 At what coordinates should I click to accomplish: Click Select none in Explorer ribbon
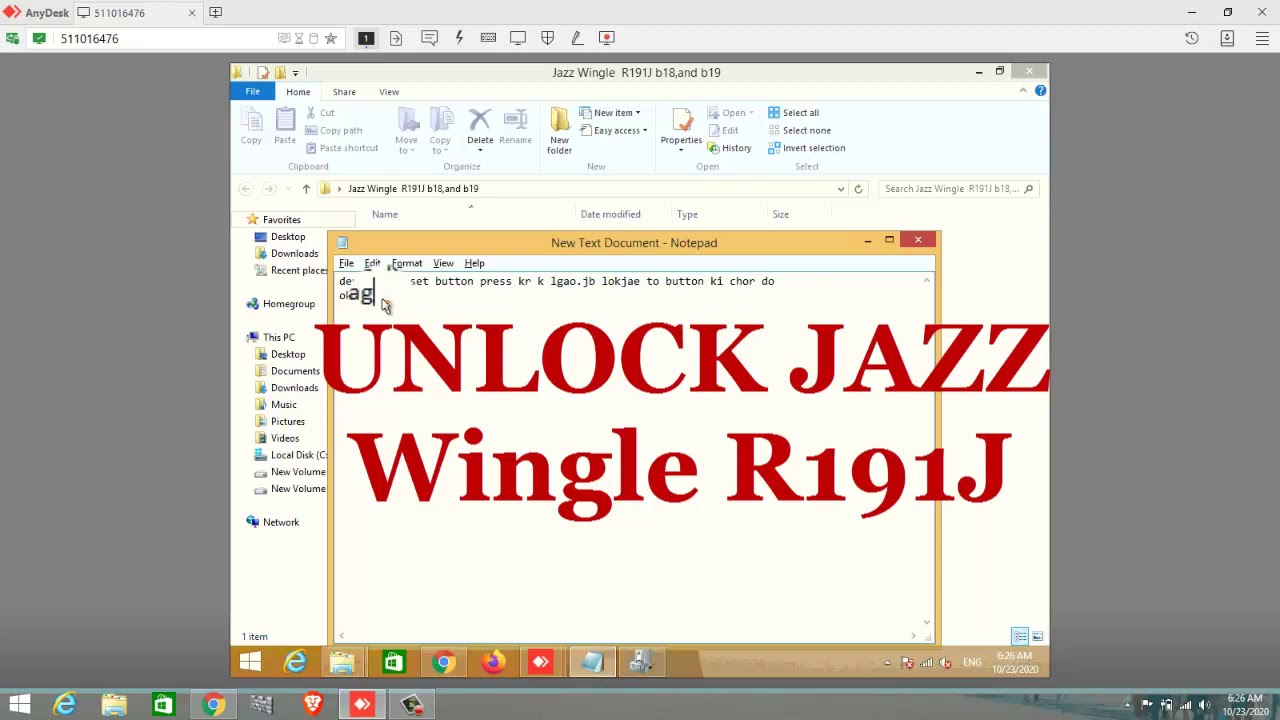pos(799,131)
